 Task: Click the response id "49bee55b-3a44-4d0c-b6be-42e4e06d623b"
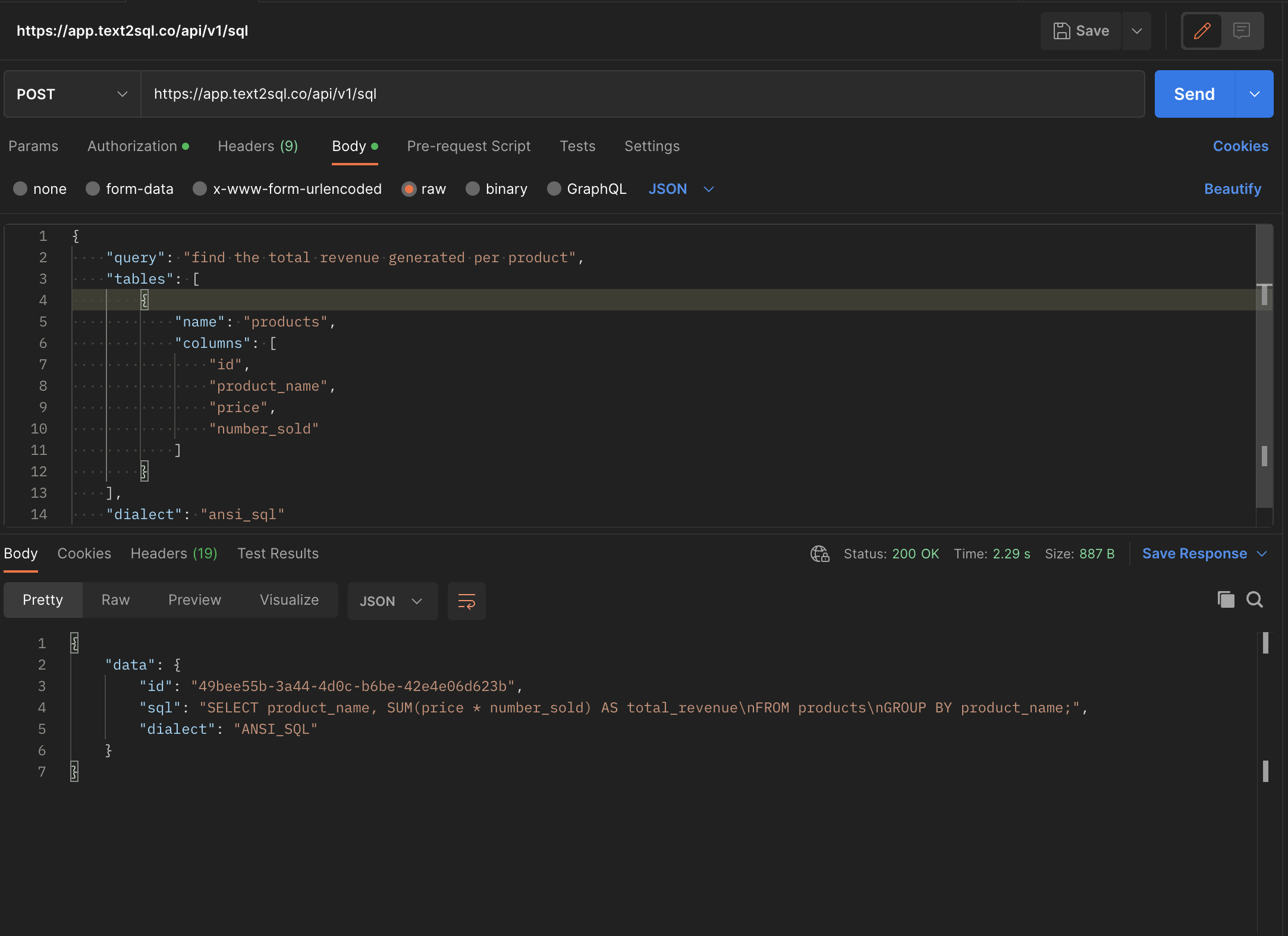pyautogui.click(x=353, y=686)
